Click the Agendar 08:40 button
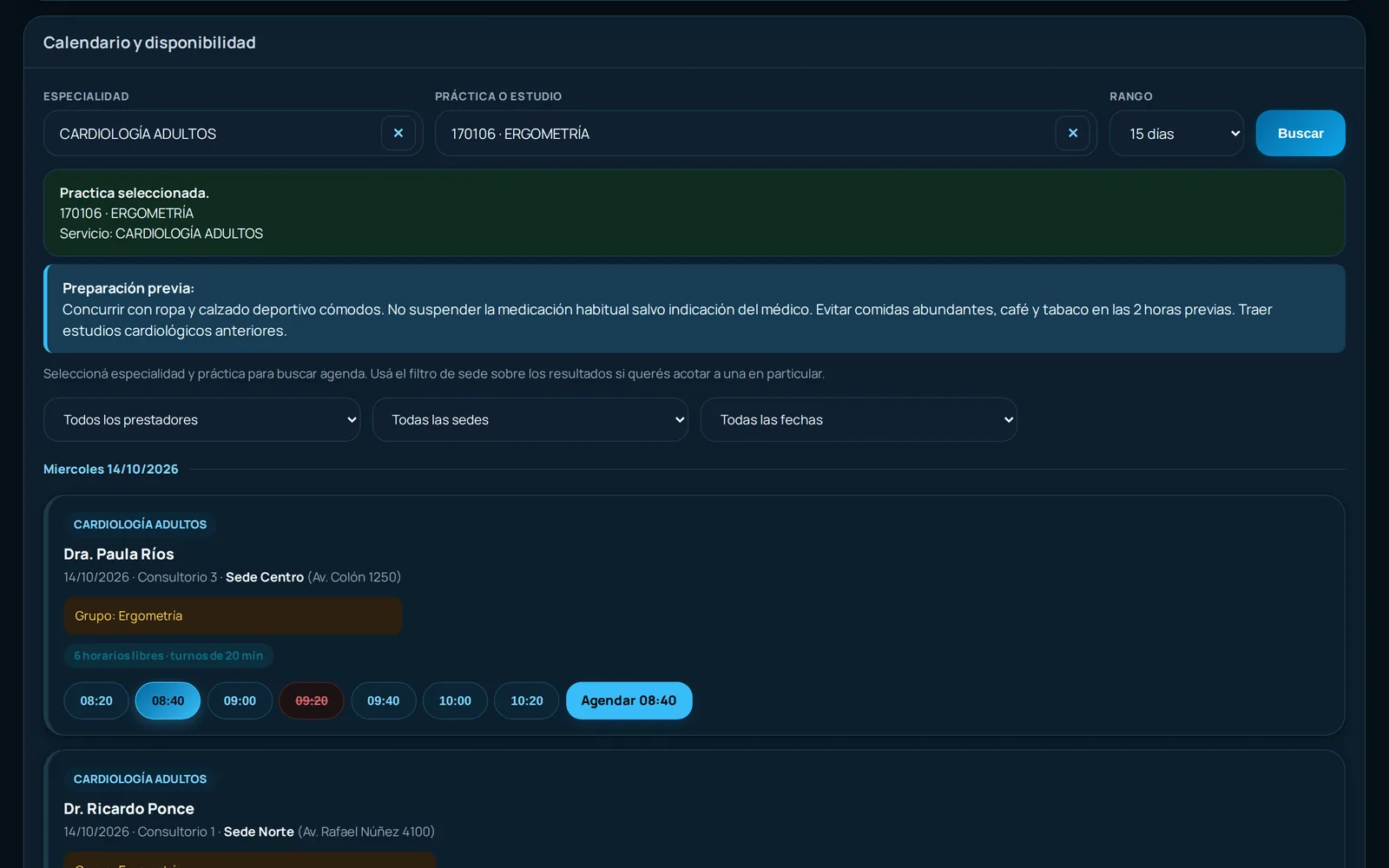 point(629,700)
